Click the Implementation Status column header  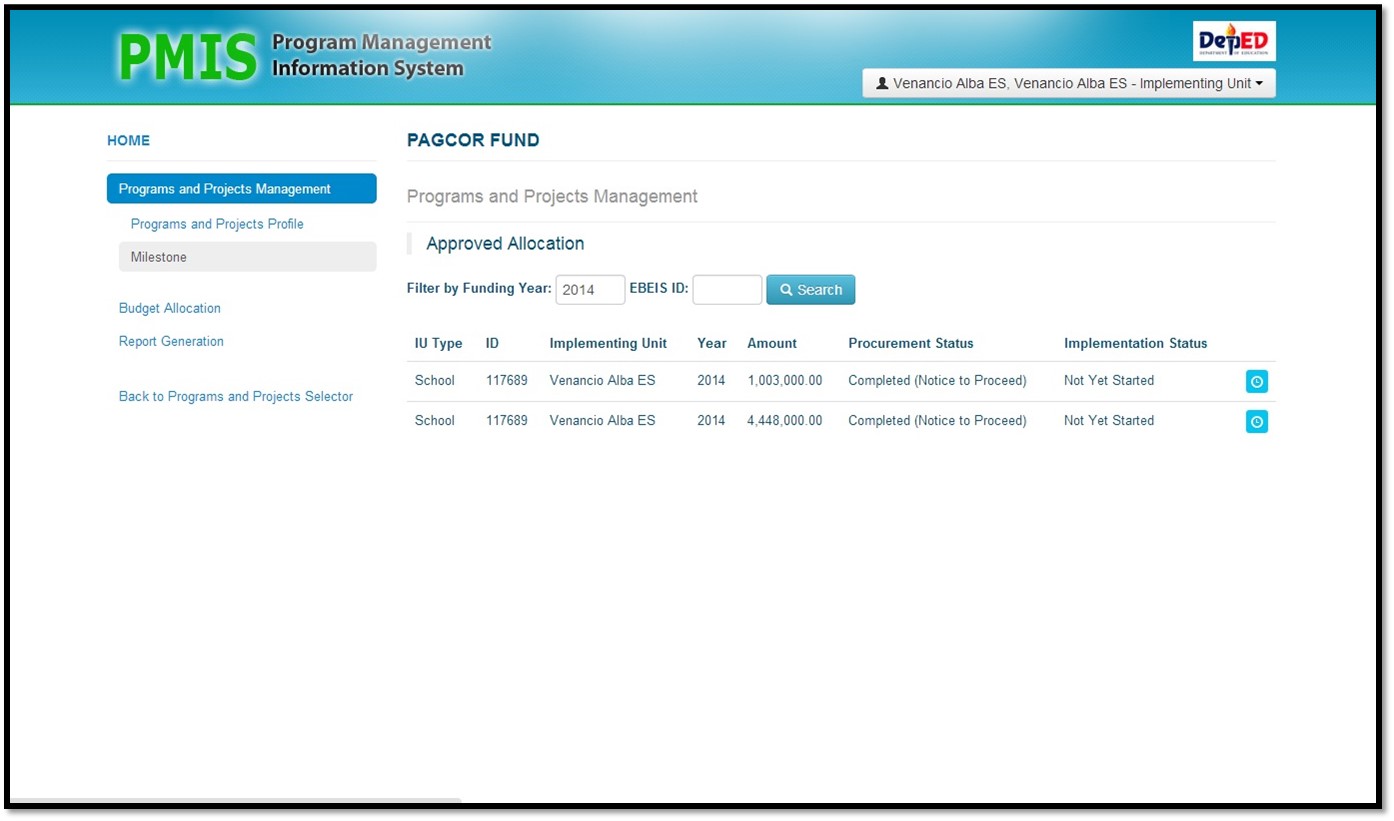point(1136,343)
